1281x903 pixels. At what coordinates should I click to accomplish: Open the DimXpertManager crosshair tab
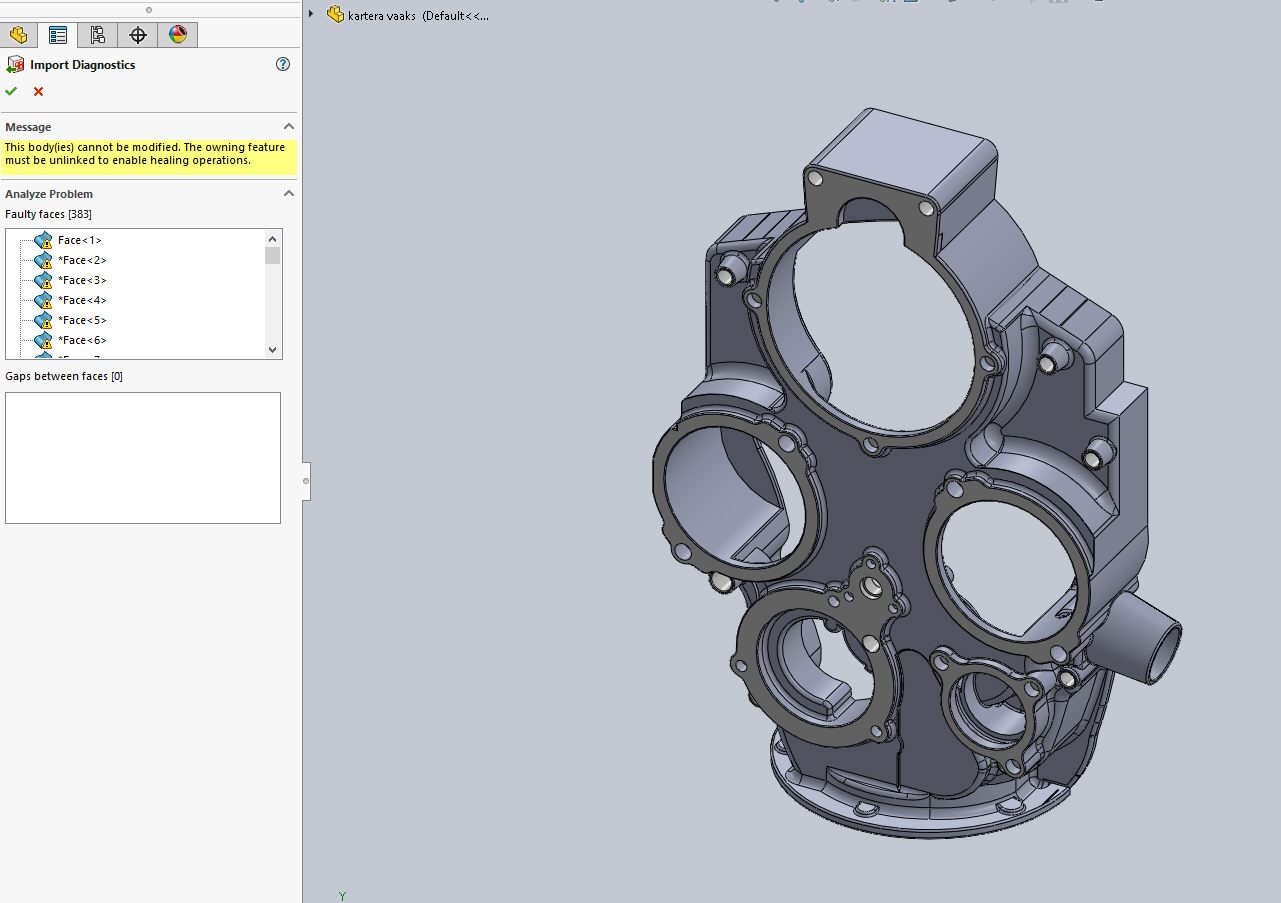tap(138, 35)
